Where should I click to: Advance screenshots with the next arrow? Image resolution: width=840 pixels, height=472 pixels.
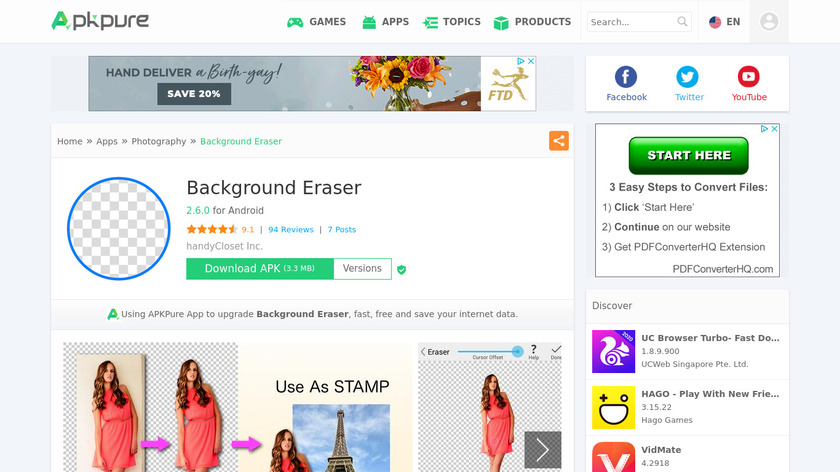click(542, 449)
